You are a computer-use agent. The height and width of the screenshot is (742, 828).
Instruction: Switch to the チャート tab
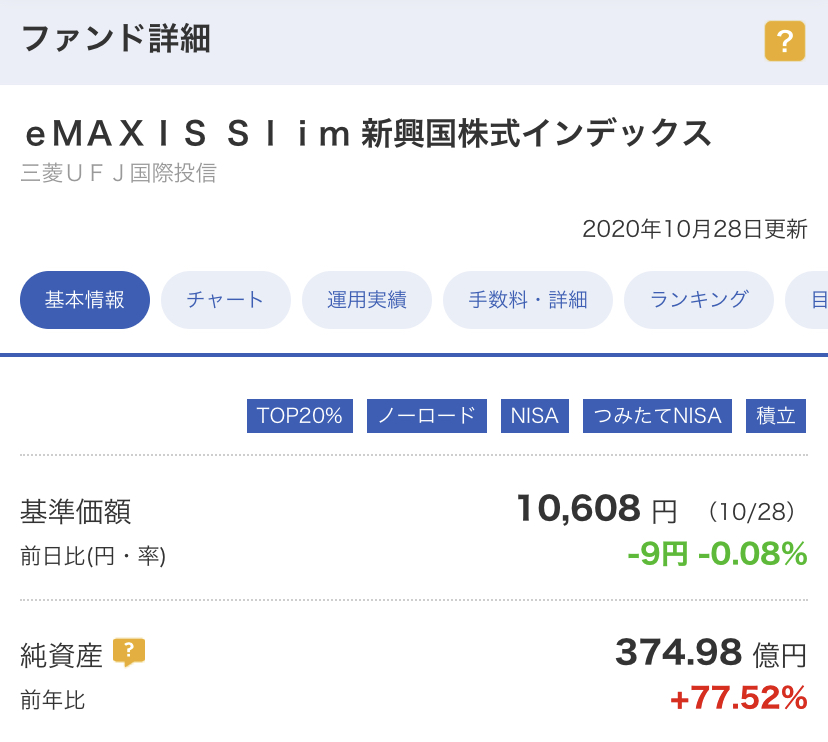tap(225, 299)
